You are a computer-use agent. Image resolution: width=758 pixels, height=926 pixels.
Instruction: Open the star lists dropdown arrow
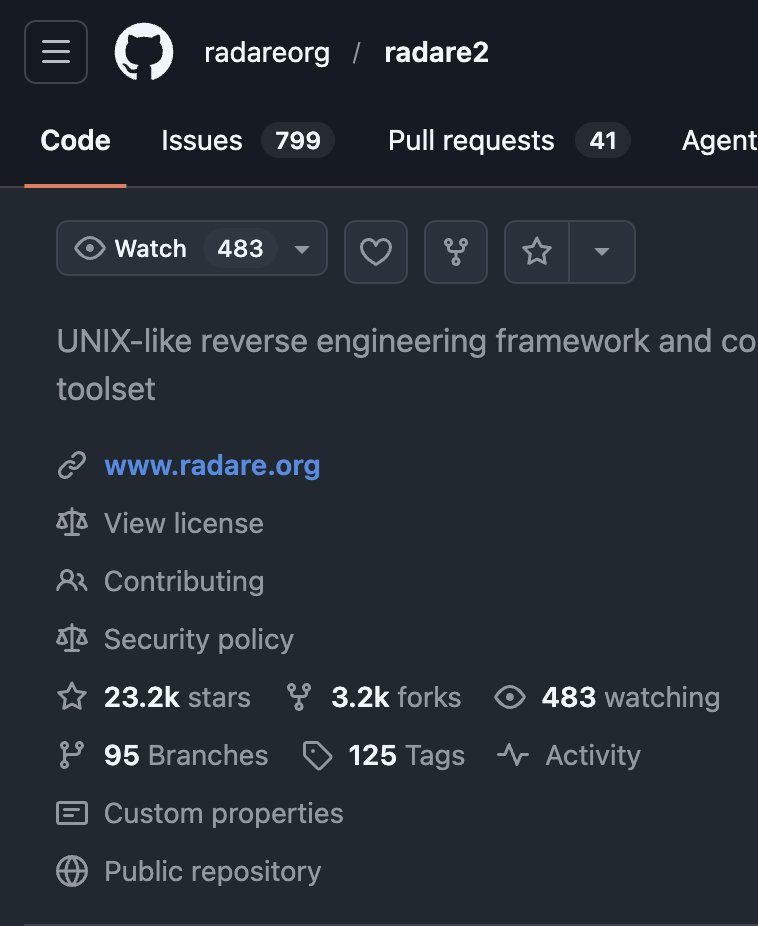602,252
